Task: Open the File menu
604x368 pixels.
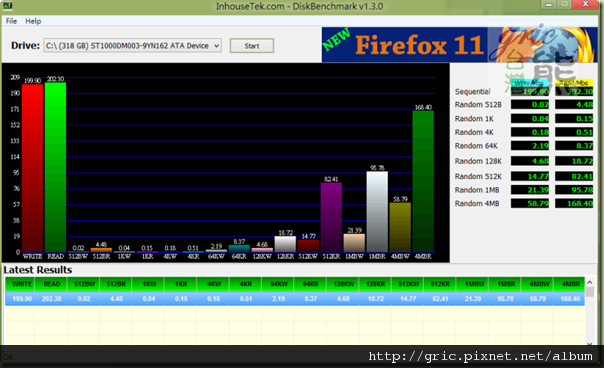Action: tap(11, 21)
